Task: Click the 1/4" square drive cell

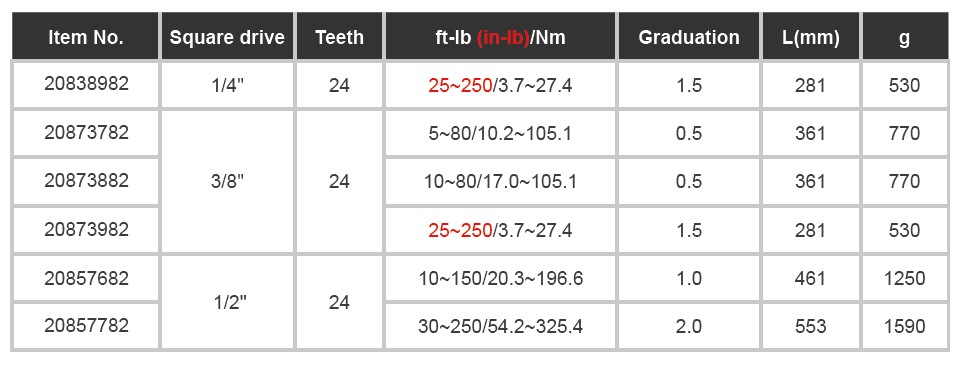Action: [x=227, y=85]
